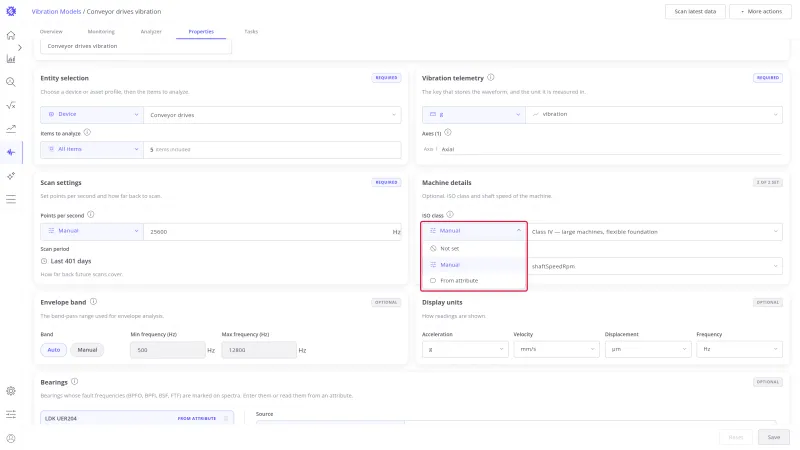Click info icon beside Vibration telemetry
Screen dimensions: 800x450
[x=490, y=78]
